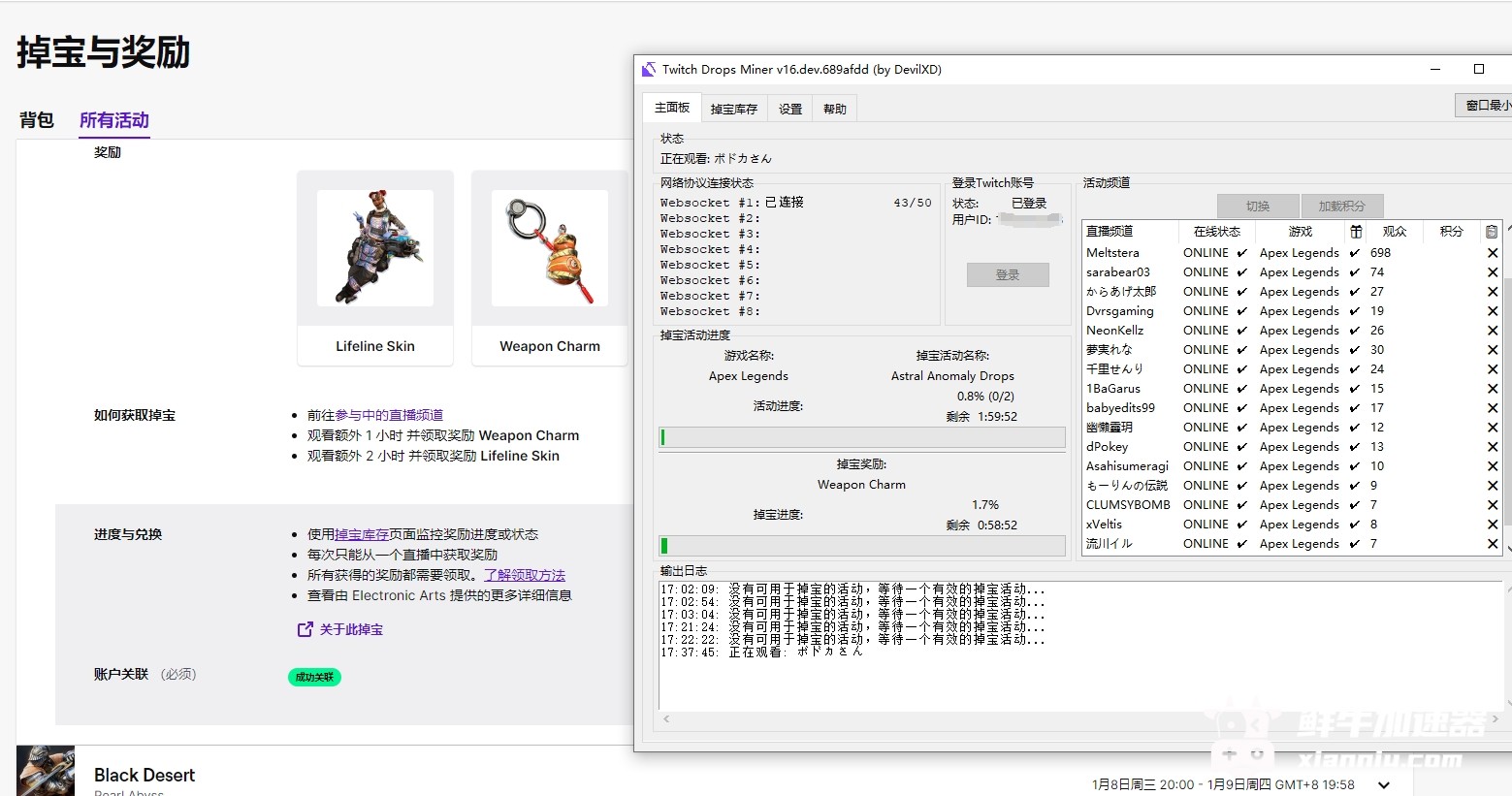The image size is (1512, 796).
Task: Click the X icon in CLUMSYBOMB row
Action: tap(1493, 505)
